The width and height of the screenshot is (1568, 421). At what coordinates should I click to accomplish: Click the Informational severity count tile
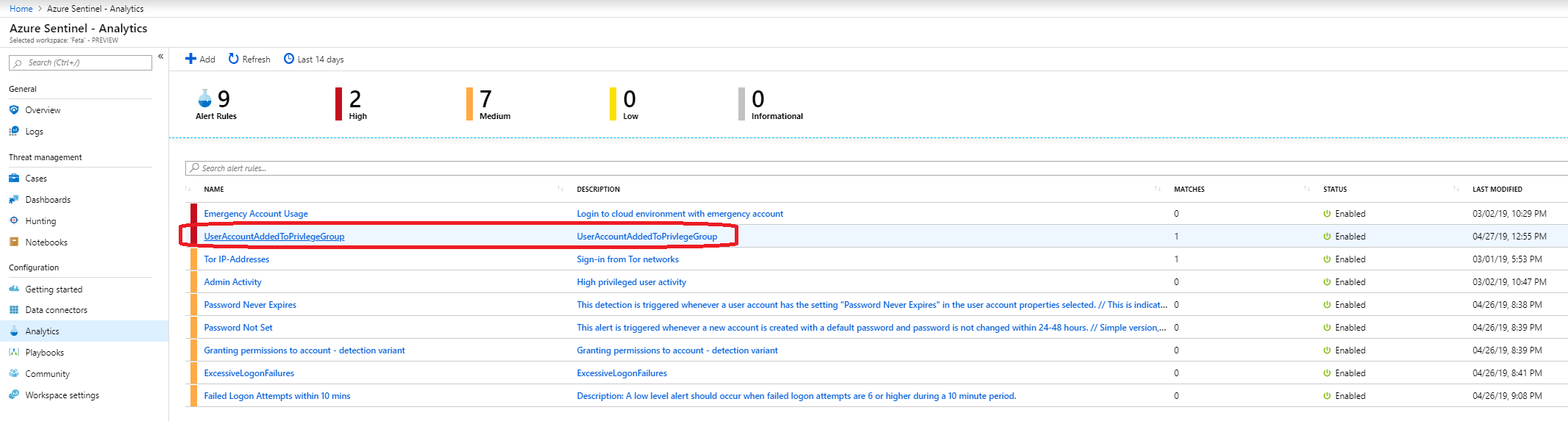pos(771,104)
